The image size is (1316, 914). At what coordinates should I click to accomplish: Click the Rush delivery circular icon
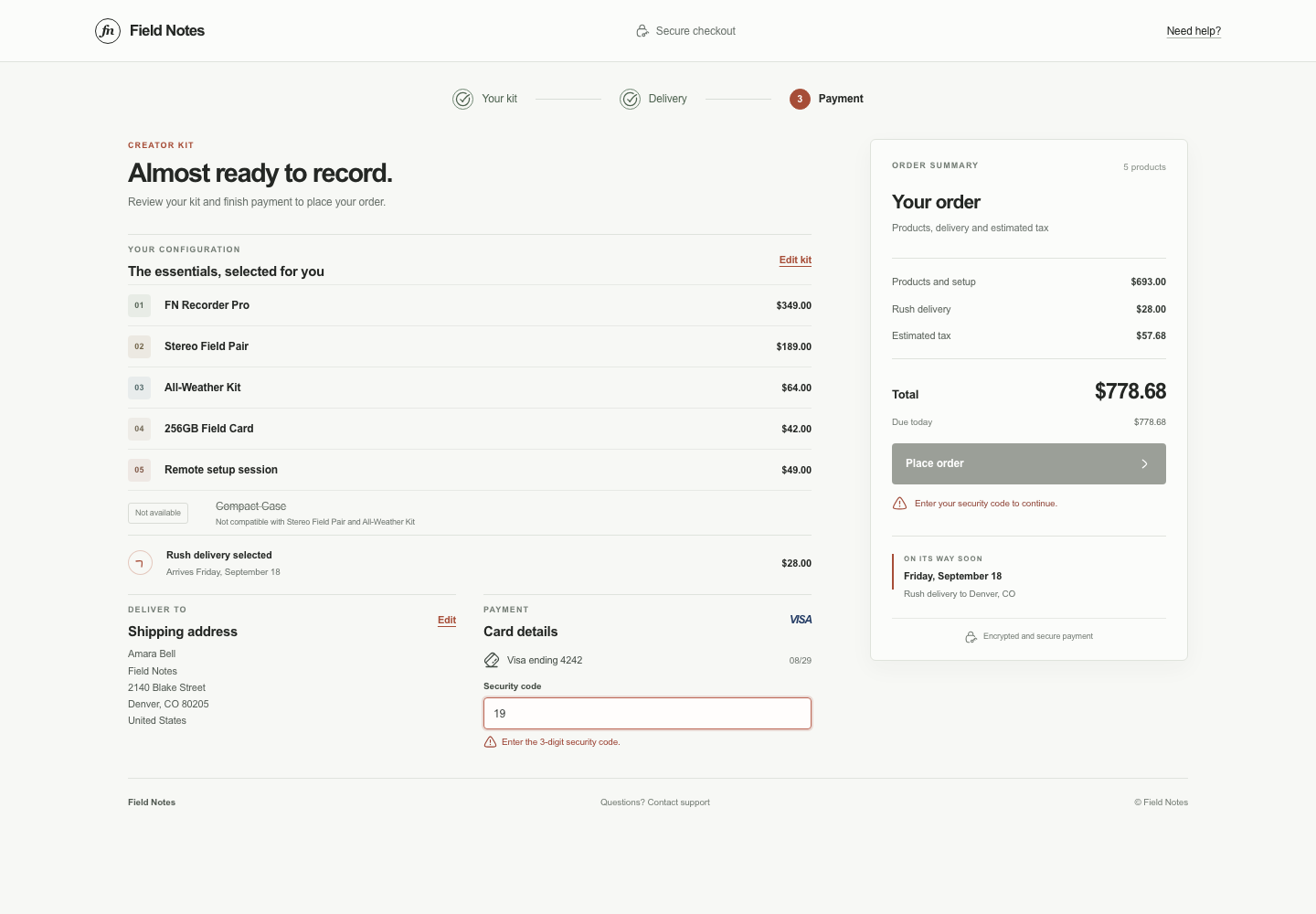point(140,563)
